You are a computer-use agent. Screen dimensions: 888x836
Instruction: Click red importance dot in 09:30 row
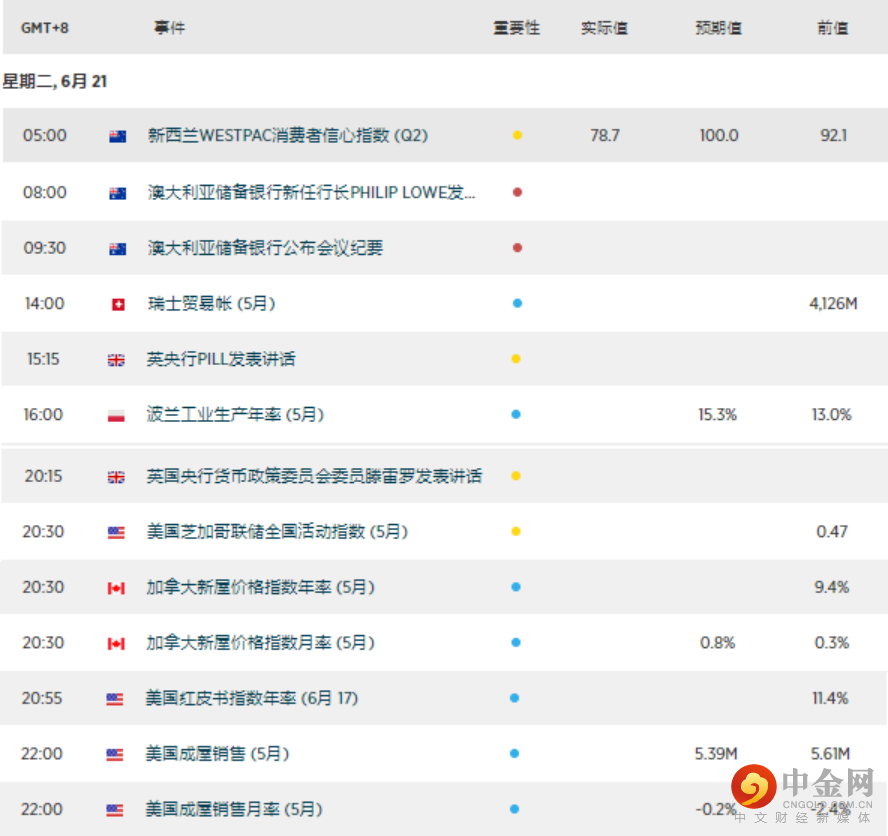(x=517, y=248)
